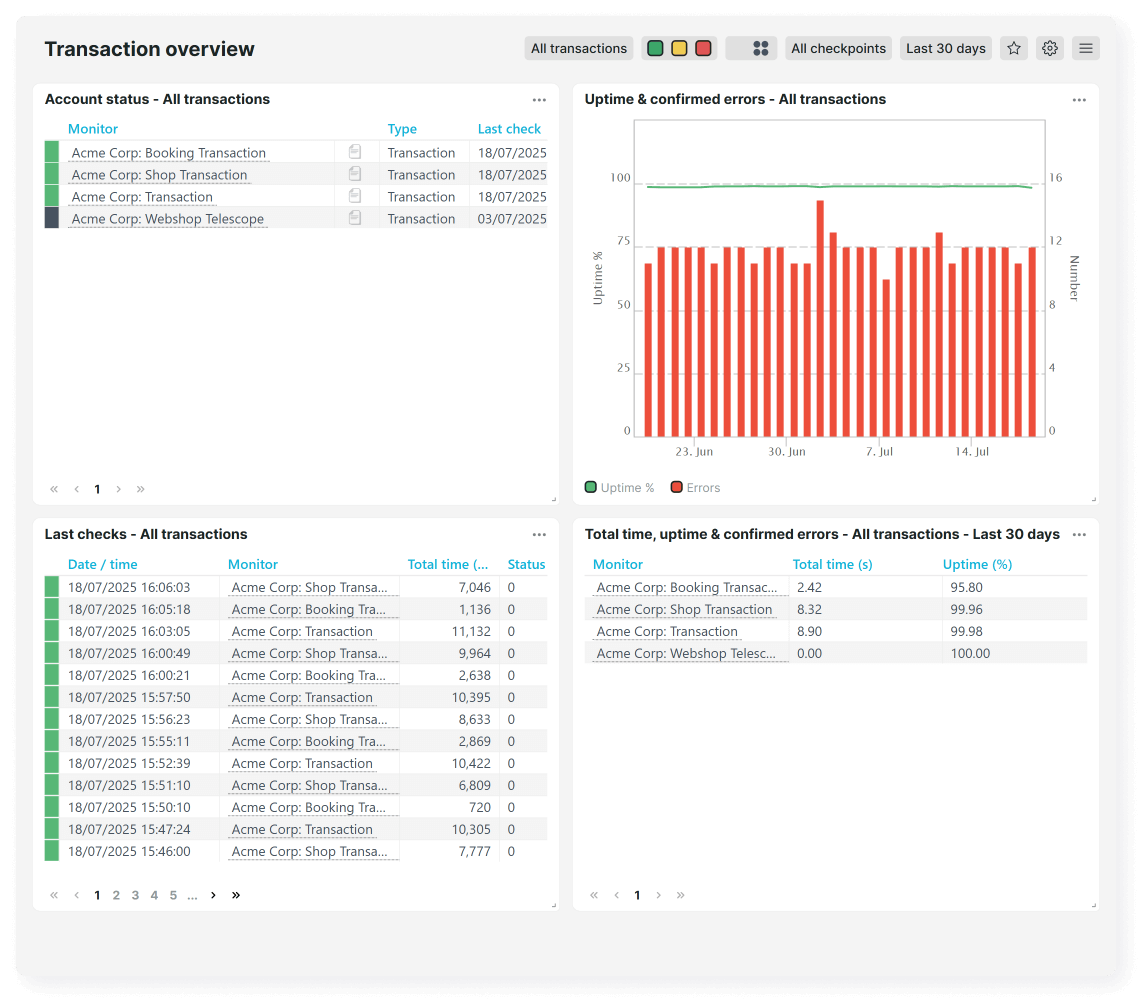Open the log icon for Acme Corp: Webshop Telescope
The width and height of the screenshot is (1148, 1008).
point(355,218)
